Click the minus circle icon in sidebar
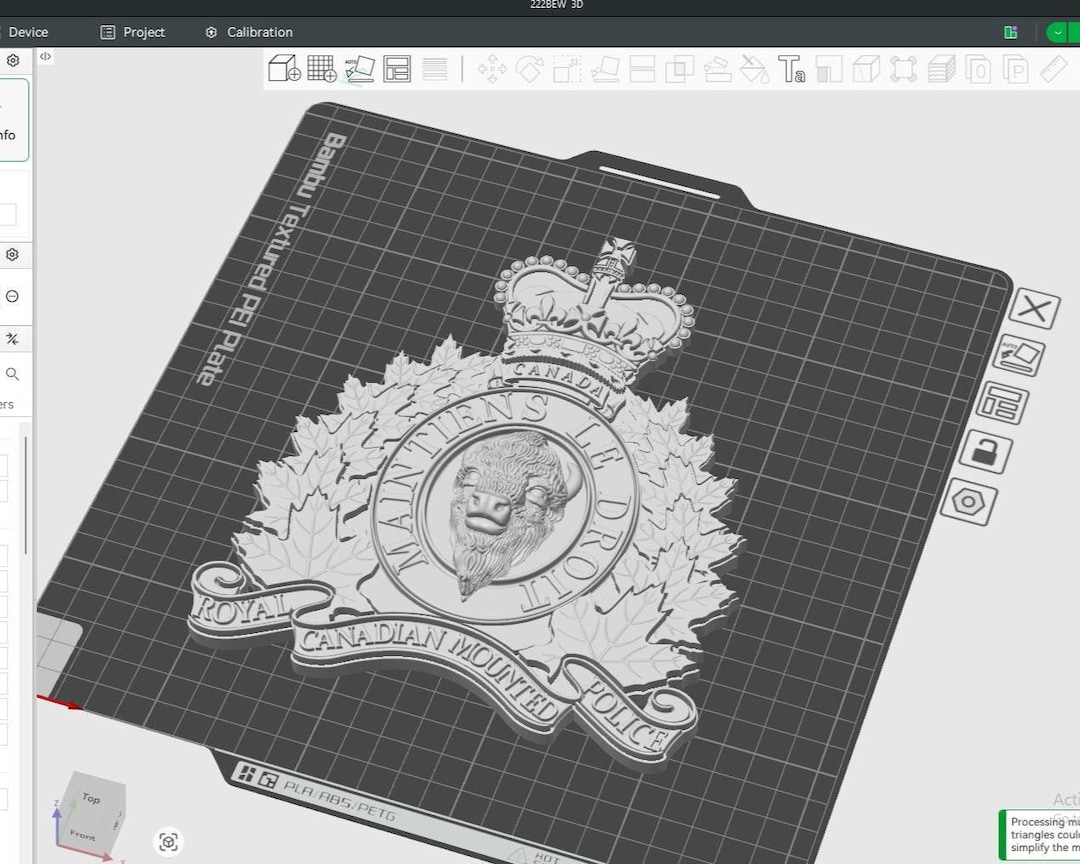The height and width of the screenshot is (864, 1080). coord(12,297)
